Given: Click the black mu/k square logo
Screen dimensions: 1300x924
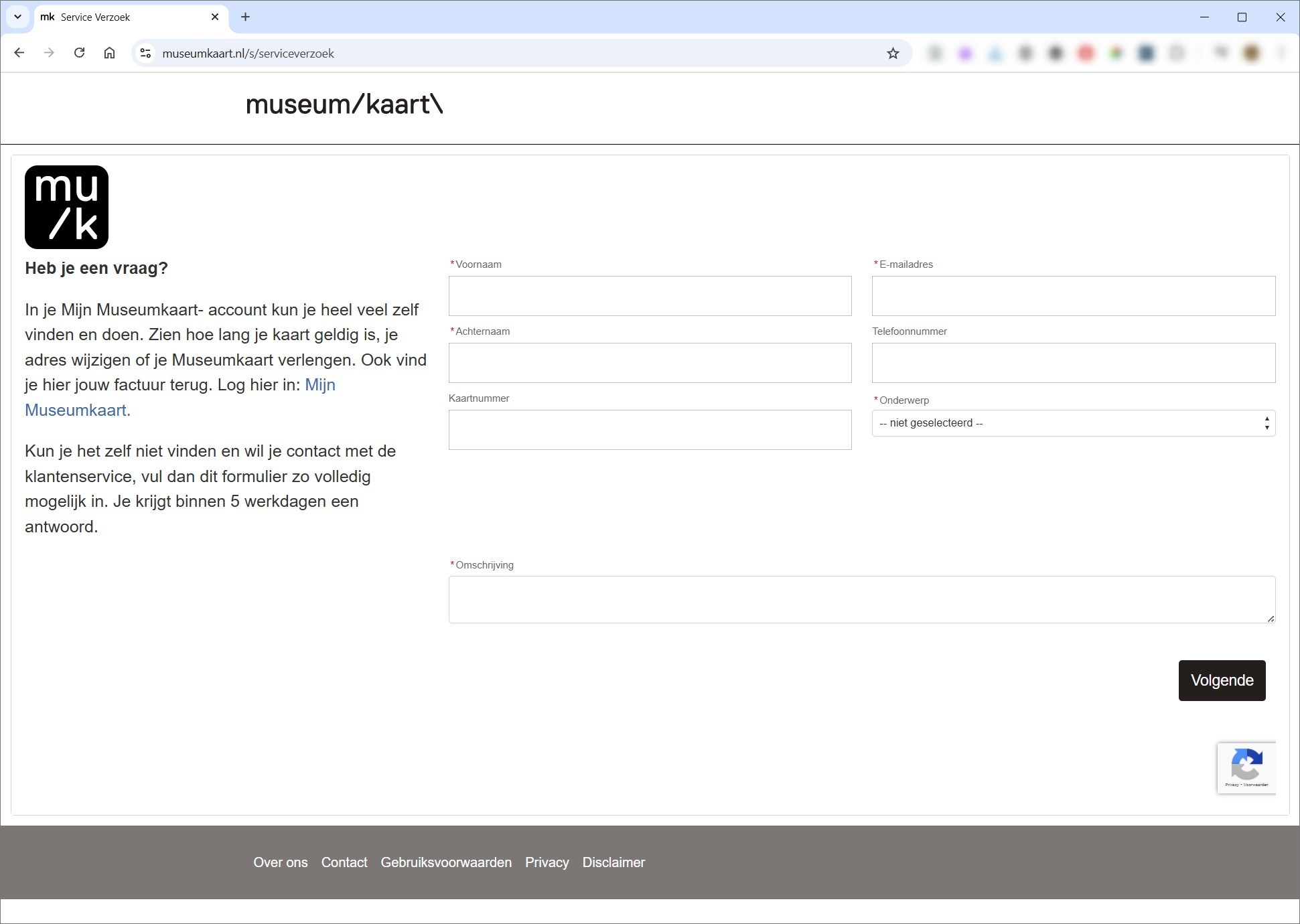Looking at the screenshot, I should (x=66, y=207).
